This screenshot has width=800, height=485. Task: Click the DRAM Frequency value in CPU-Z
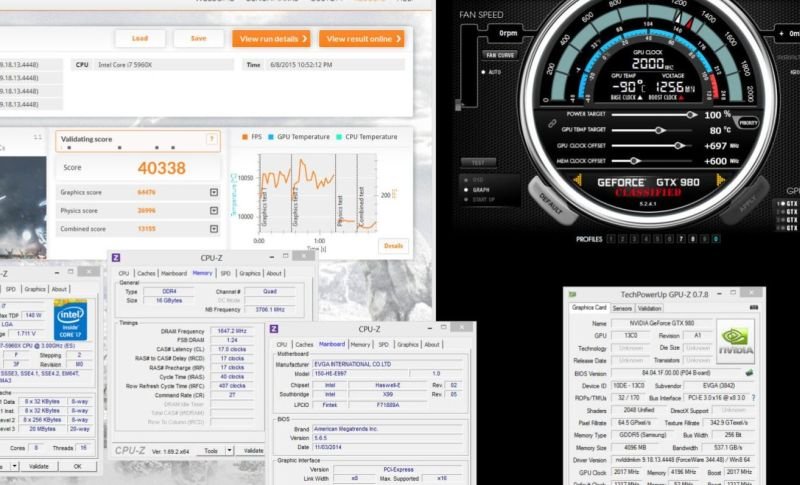[x=232, y=331]
